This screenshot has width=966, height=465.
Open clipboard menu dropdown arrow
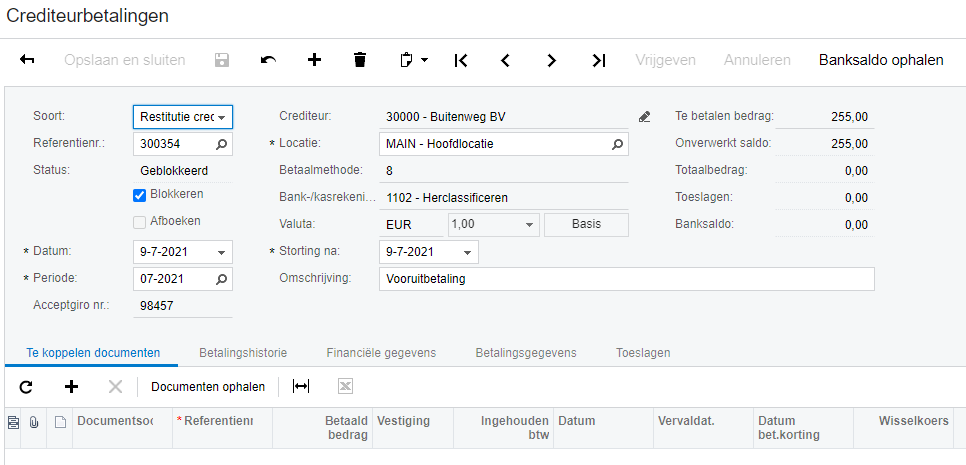[x=424, y=60]
